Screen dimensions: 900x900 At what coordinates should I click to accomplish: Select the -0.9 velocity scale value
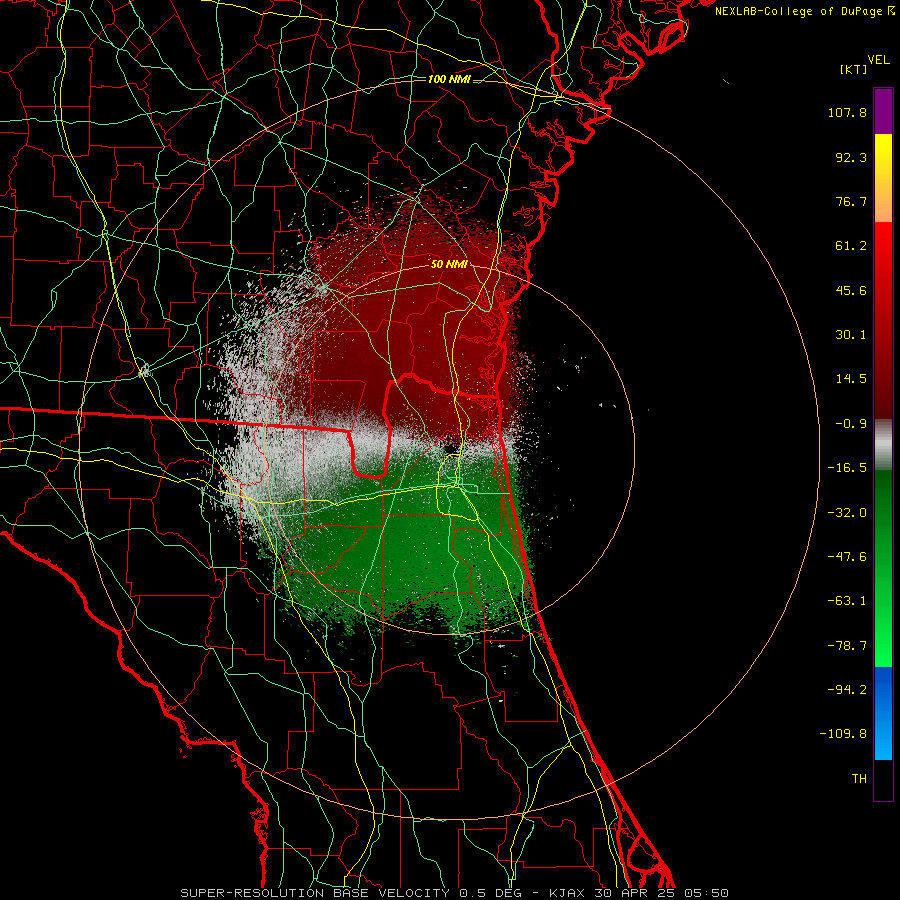[851, 424]
